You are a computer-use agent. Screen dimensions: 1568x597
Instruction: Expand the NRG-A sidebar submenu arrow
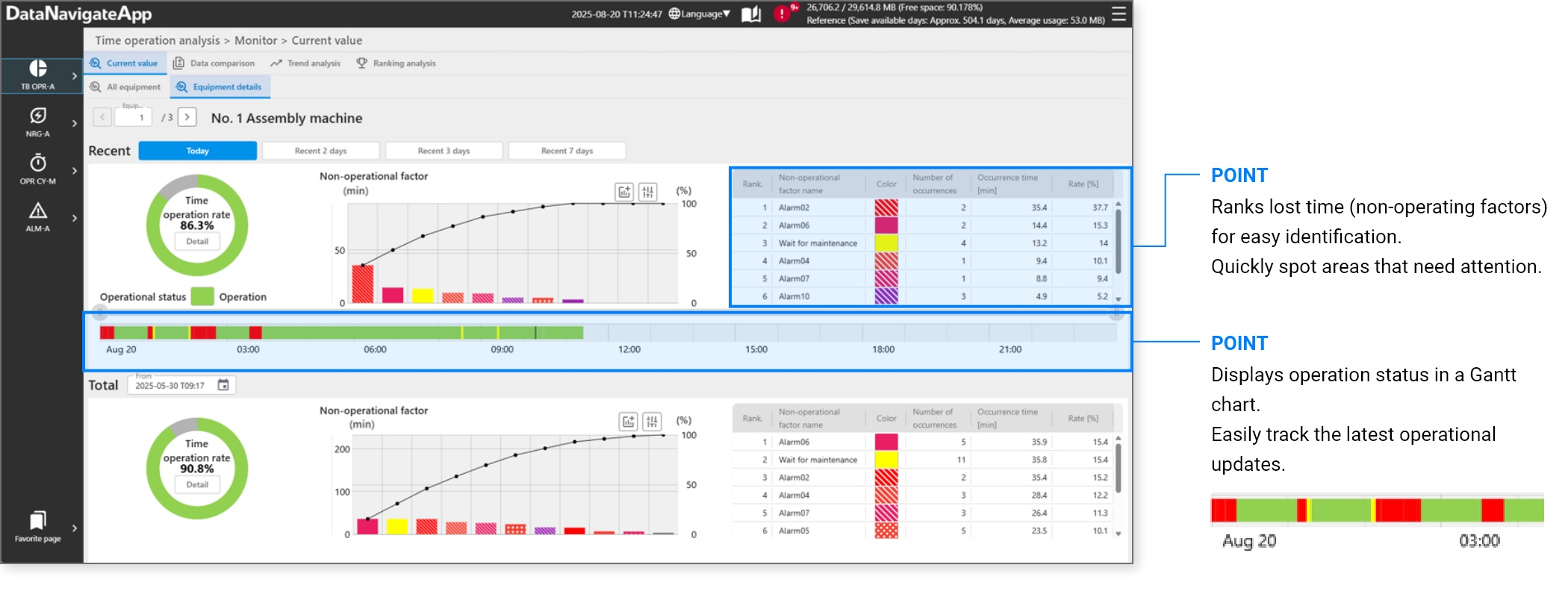[x=75, y=123]
